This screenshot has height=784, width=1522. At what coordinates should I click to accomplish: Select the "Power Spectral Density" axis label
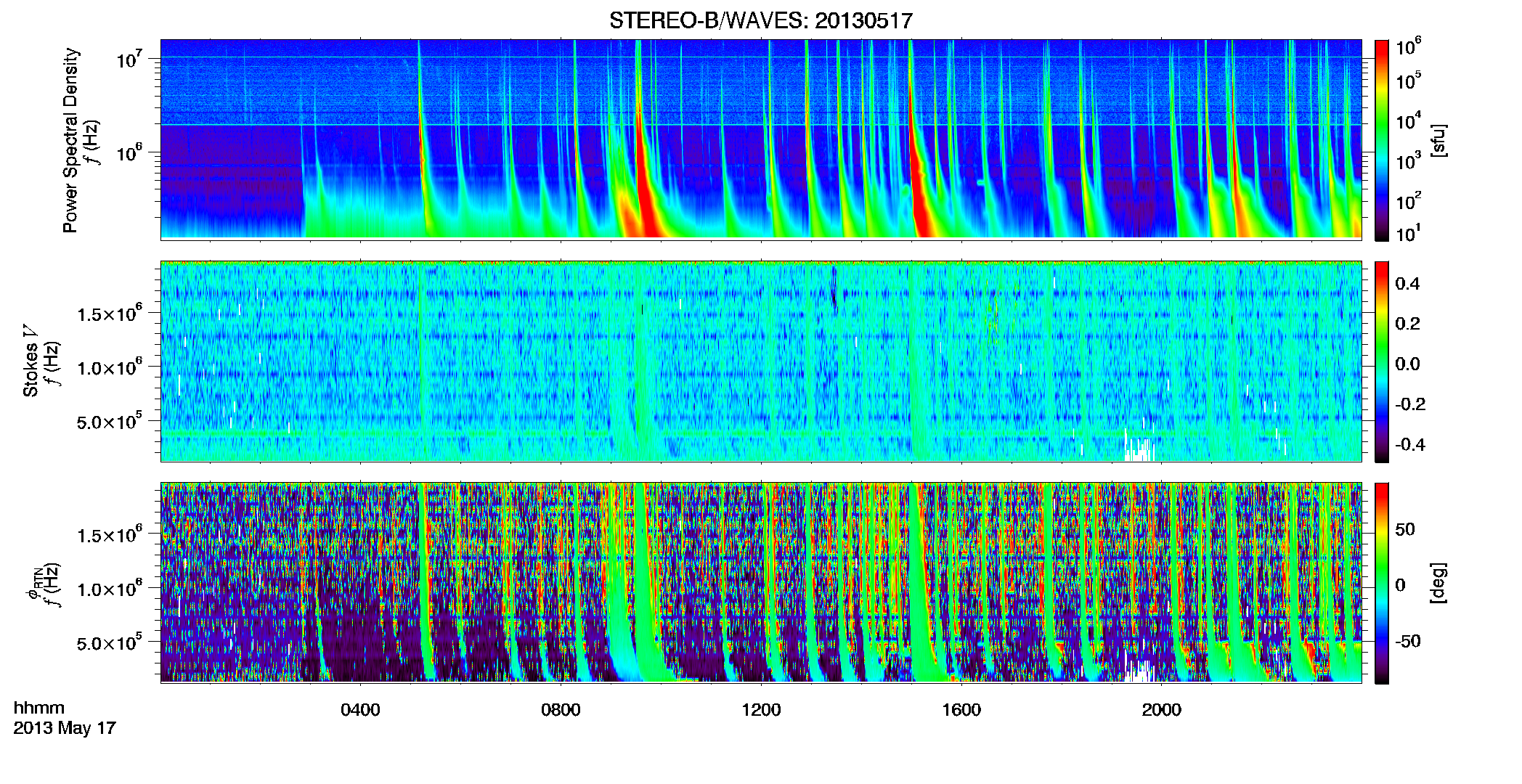coord(70,140)
